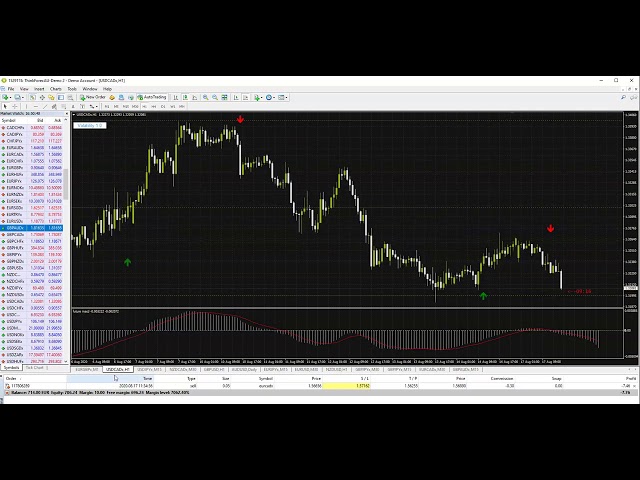Click the green buy arrow below the candles
The image size is (640, 480).
(x=483, y=296)
